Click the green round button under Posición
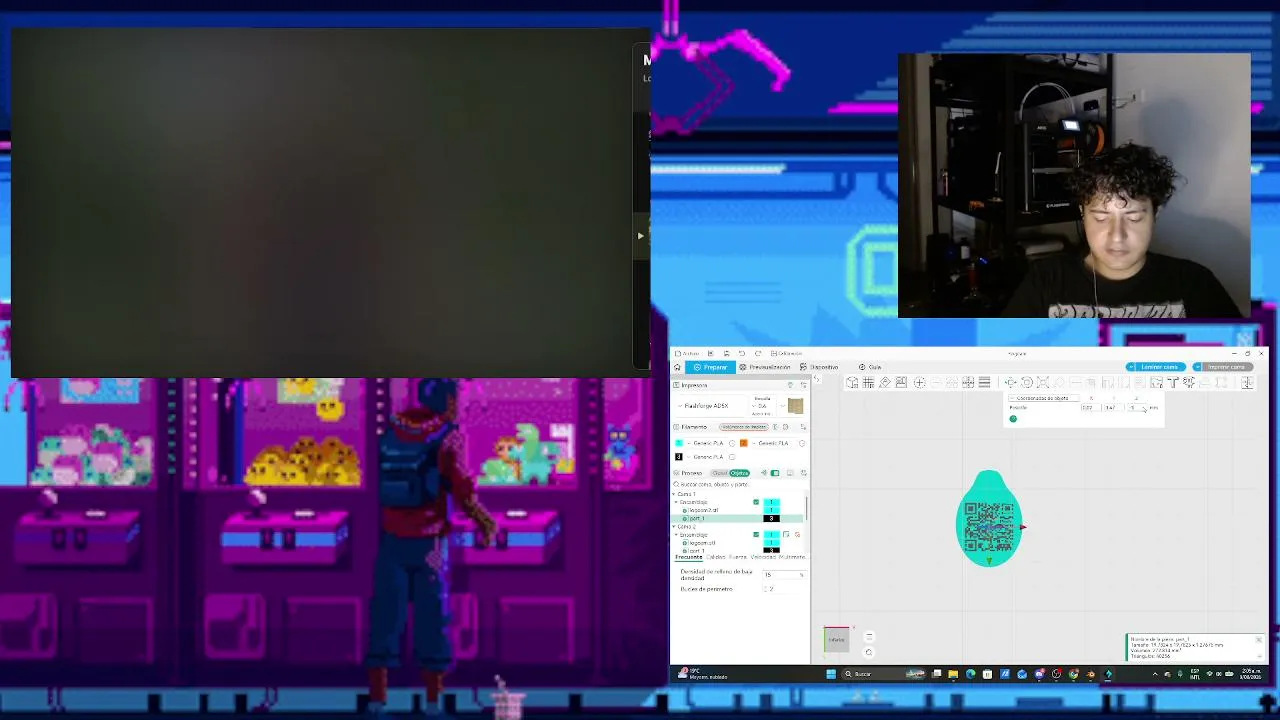Viewport: 1280px width, 720px height. (x=1013, y=418)
